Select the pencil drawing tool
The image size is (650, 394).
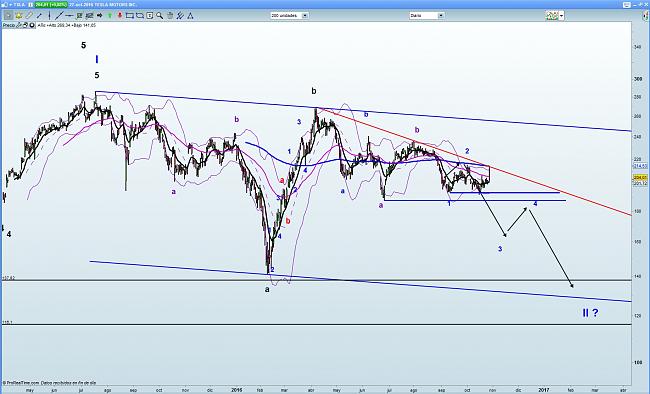pyautogui.click(x=29, y=16)
